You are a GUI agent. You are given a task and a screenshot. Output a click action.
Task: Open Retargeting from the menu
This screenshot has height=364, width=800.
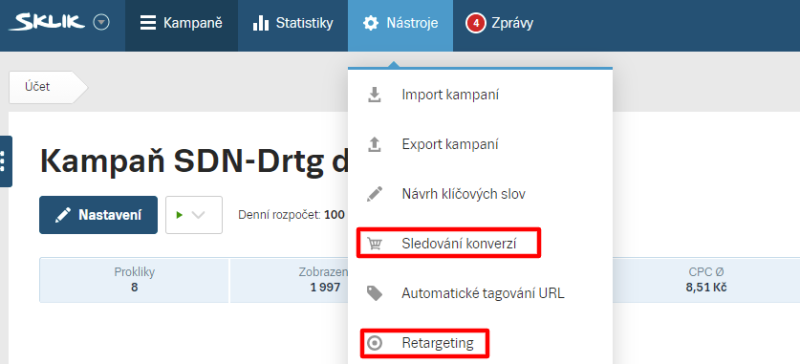point(480,343)
